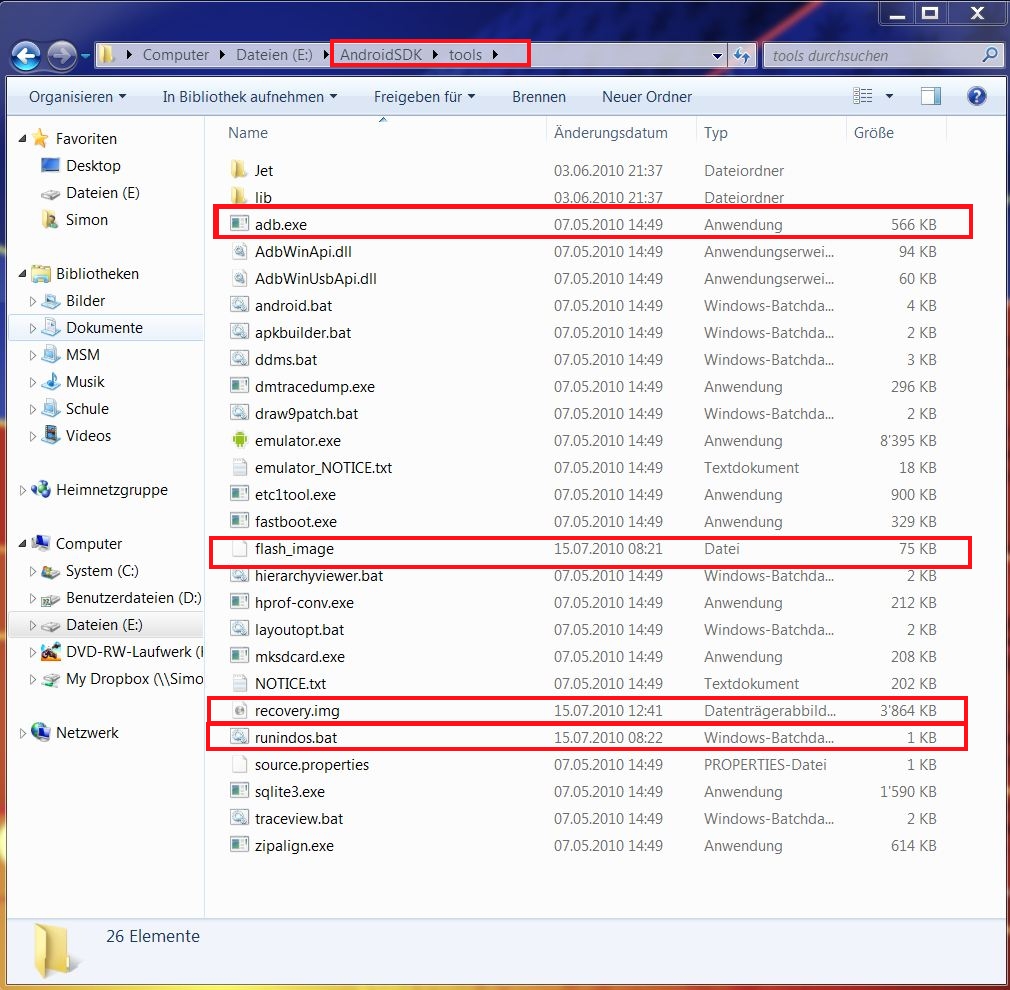
Task: Click the NOTICE.txt document icon
Action: (x=240, y=683)
